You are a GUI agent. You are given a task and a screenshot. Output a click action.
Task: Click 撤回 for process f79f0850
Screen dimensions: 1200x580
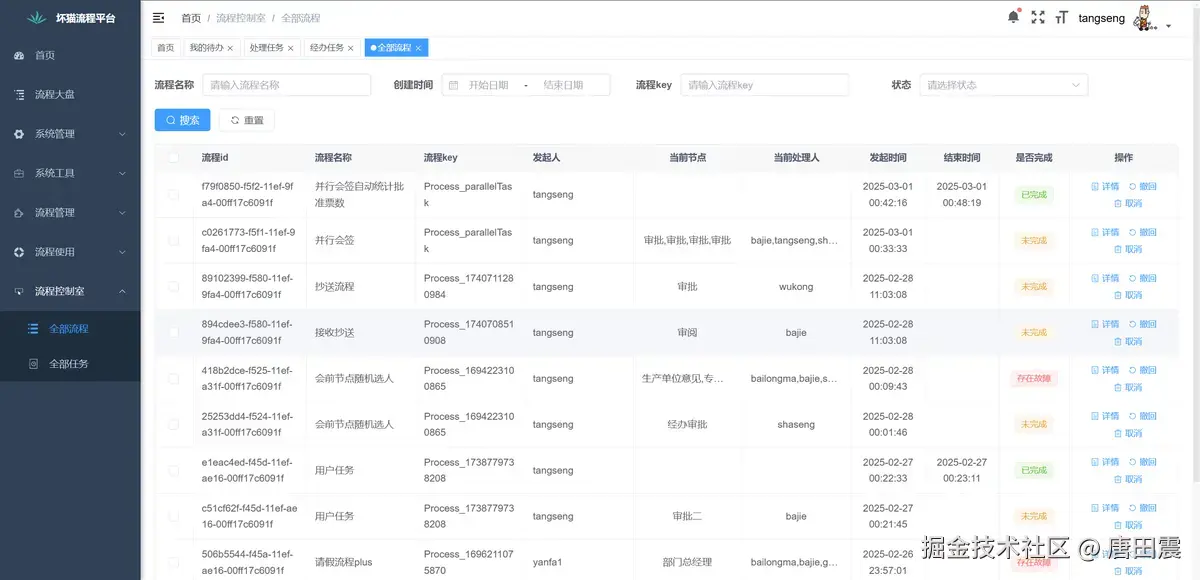(1143, 186)
